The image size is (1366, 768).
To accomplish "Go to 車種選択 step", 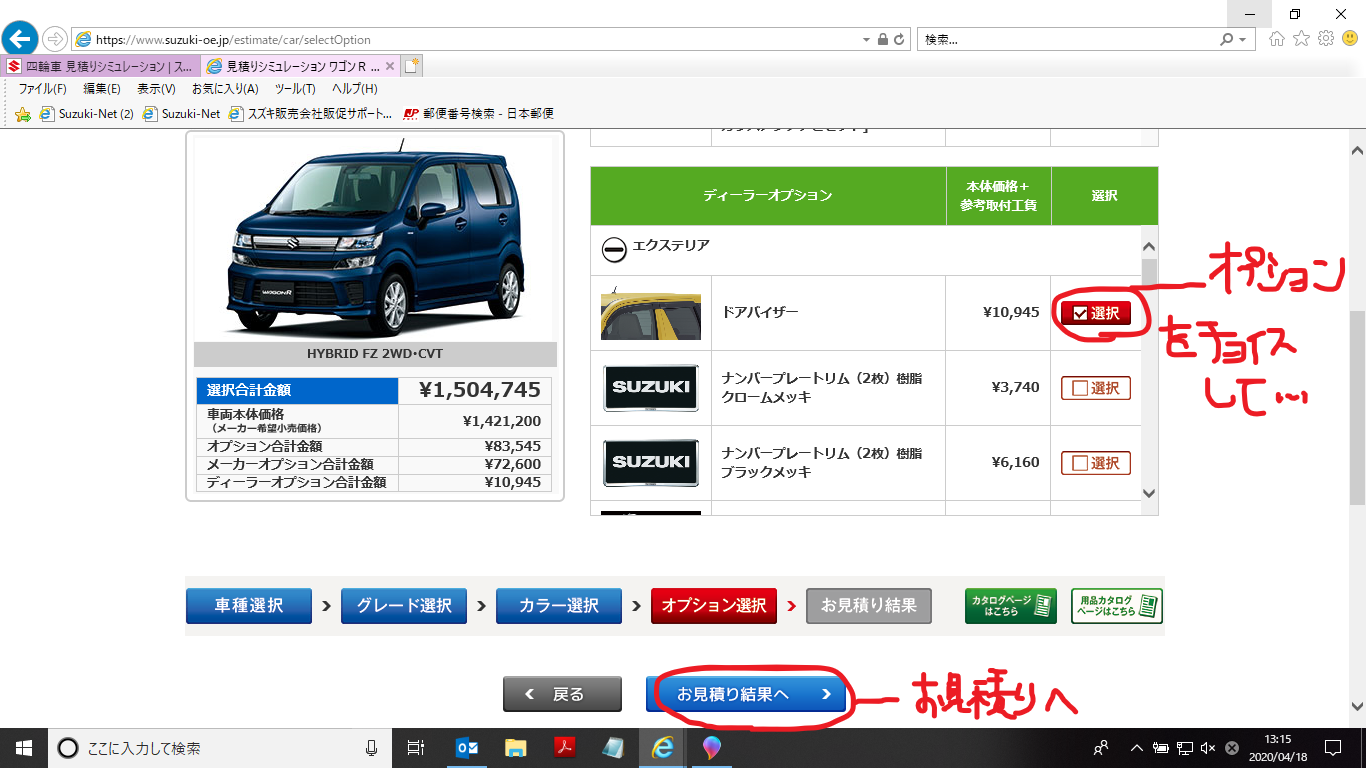I will [249, 606].
